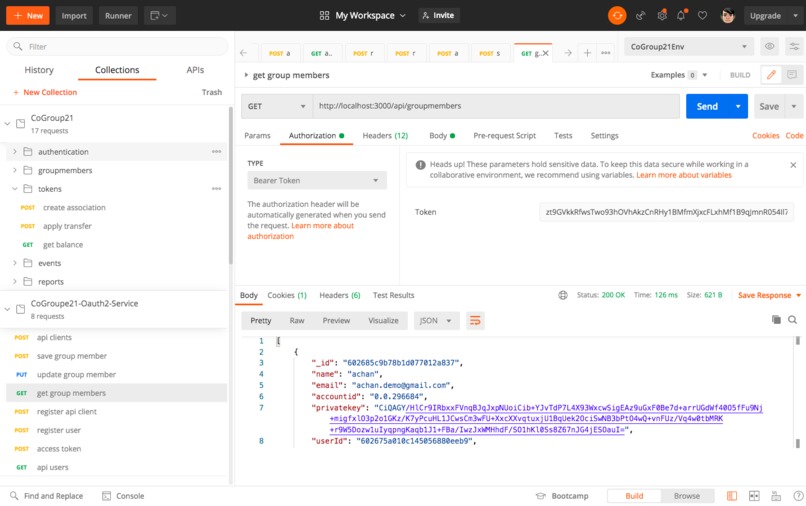
Task: Open the JSON response format dropdown
Action: pyautogui.click(x=435, y=320)
